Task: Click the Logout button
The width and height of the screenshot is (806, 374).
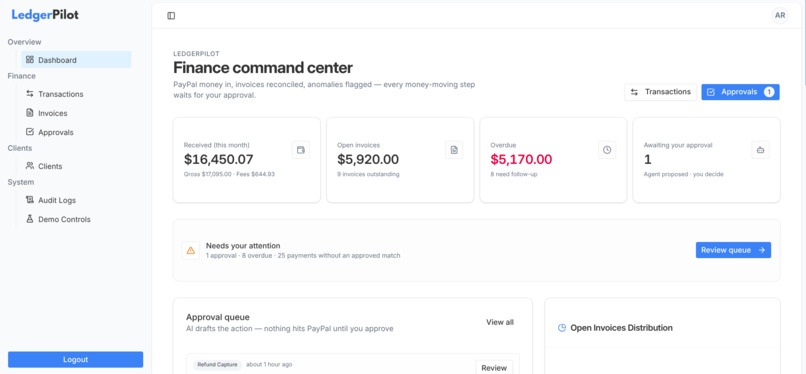Action: [x=76, y=360]
